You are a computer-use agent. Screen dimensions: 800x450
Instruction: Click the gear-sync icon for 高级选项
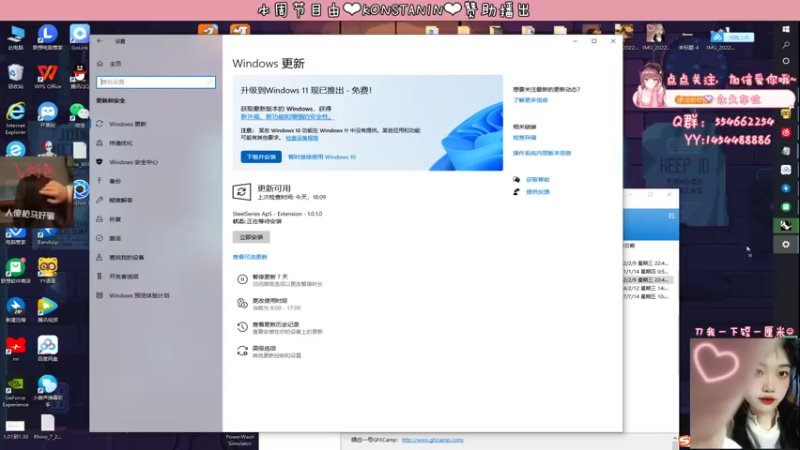pyautogui.click(x=242, y=351)
